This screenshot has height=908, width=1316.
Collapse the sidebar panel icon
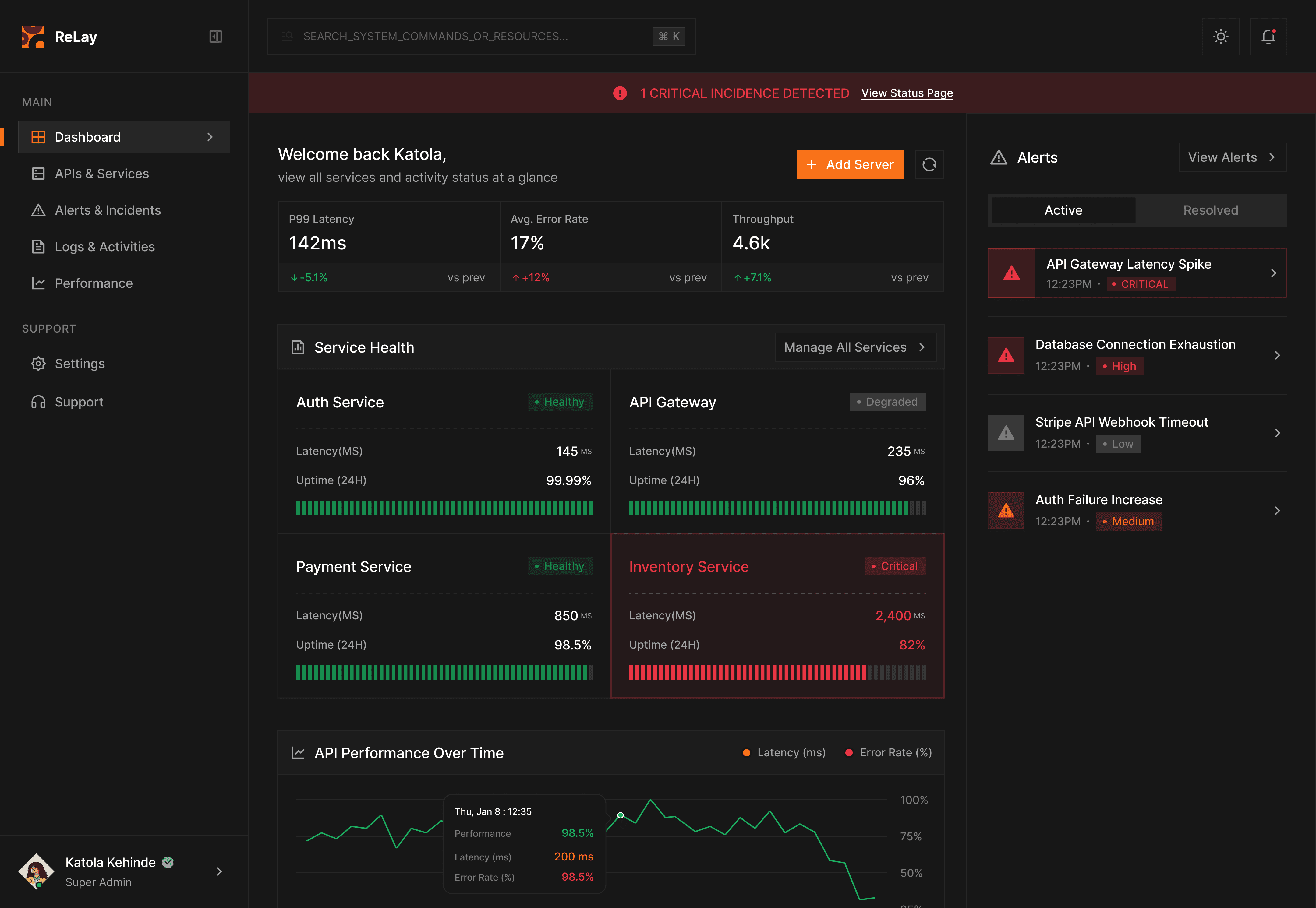pos(215,37)
